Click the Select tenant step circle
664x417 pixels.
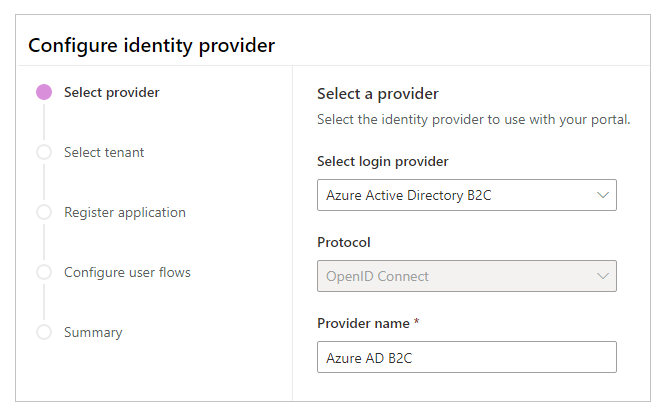click(44, 153)
